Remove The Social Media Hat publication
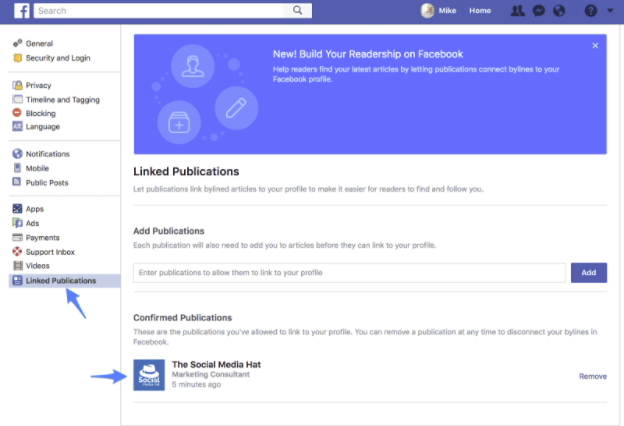This screenshot has width=624, height=426. (x=592, y=376)
